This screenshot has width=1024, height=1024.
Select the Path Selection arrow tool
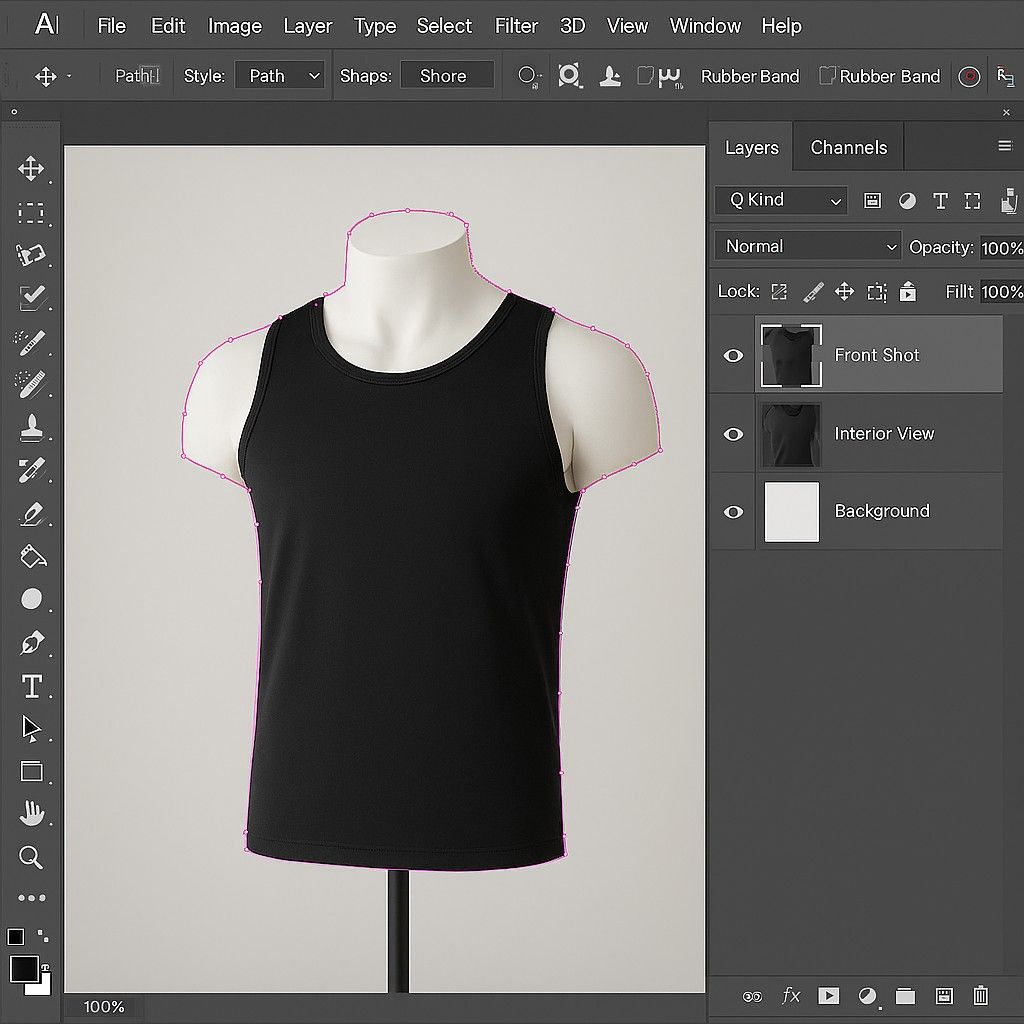[31, 729]
